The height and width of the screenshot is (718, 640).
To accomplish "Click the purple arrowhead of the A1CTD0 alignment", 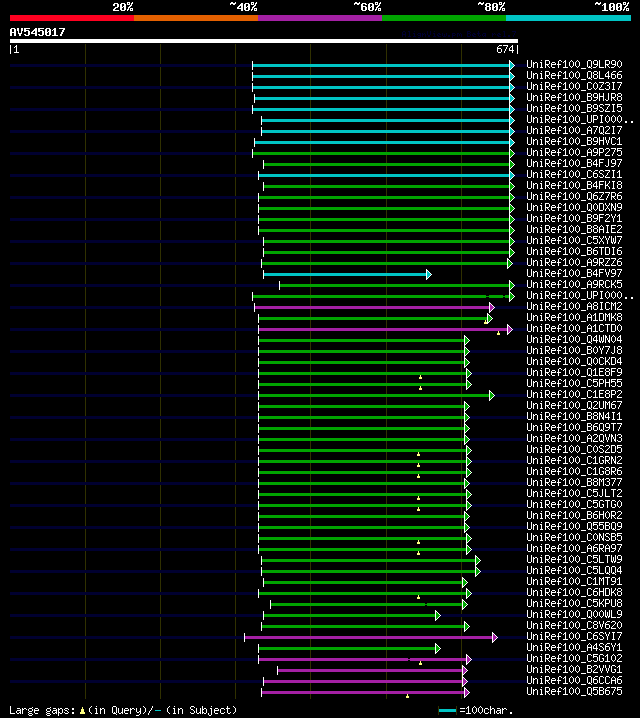I will (510, 329).
